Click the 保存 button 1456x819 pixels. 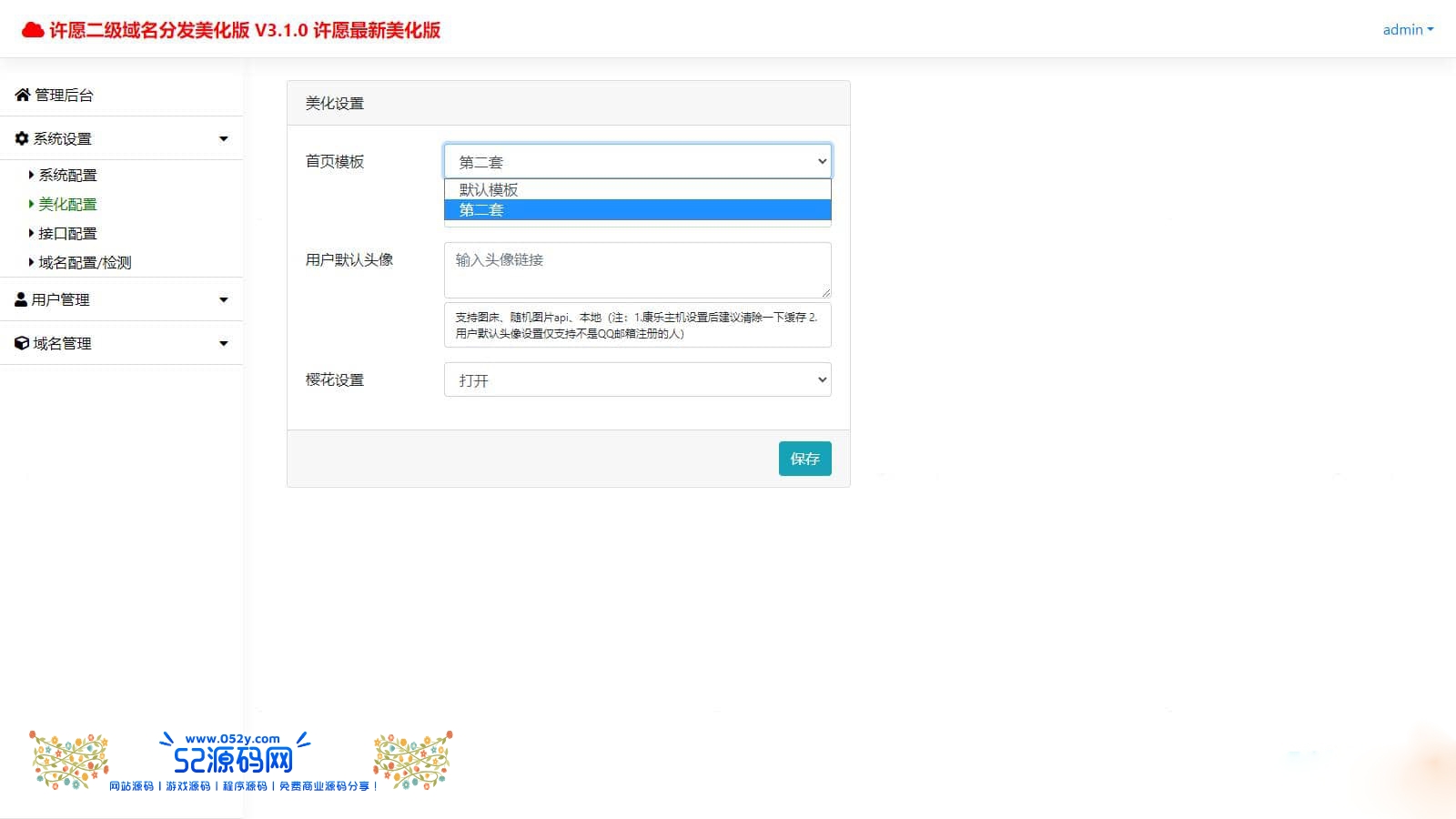804,459
